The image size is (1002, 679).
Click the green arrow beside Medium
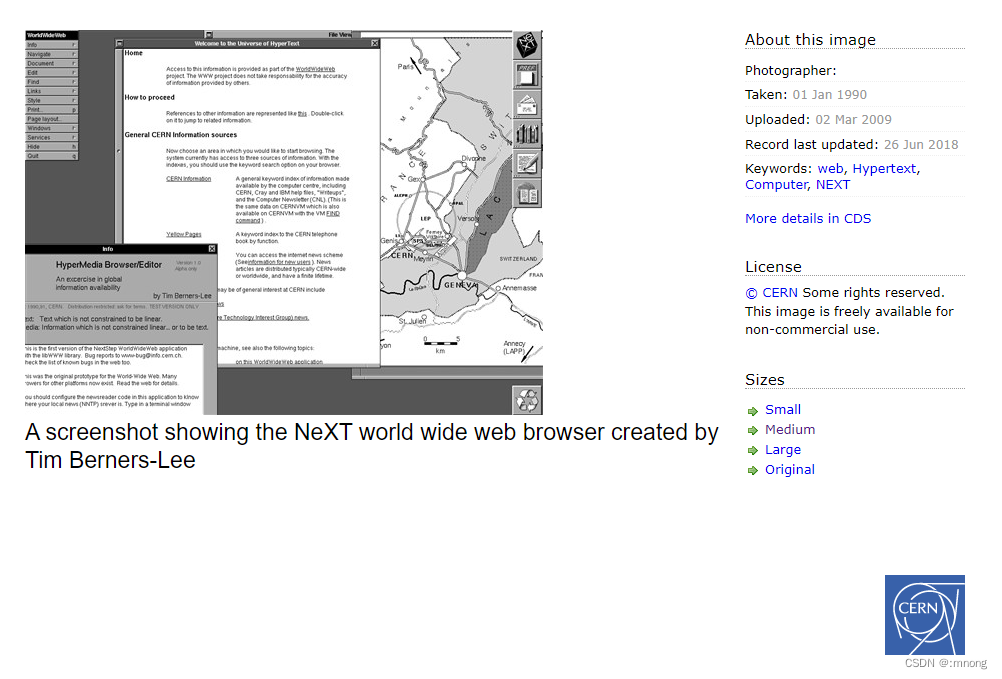[753, 431]
